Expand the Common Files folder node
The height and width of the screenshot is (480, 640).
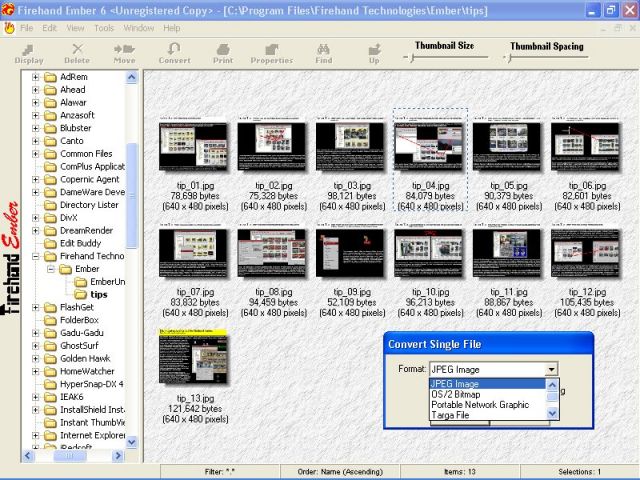click(x=36, y=154)
